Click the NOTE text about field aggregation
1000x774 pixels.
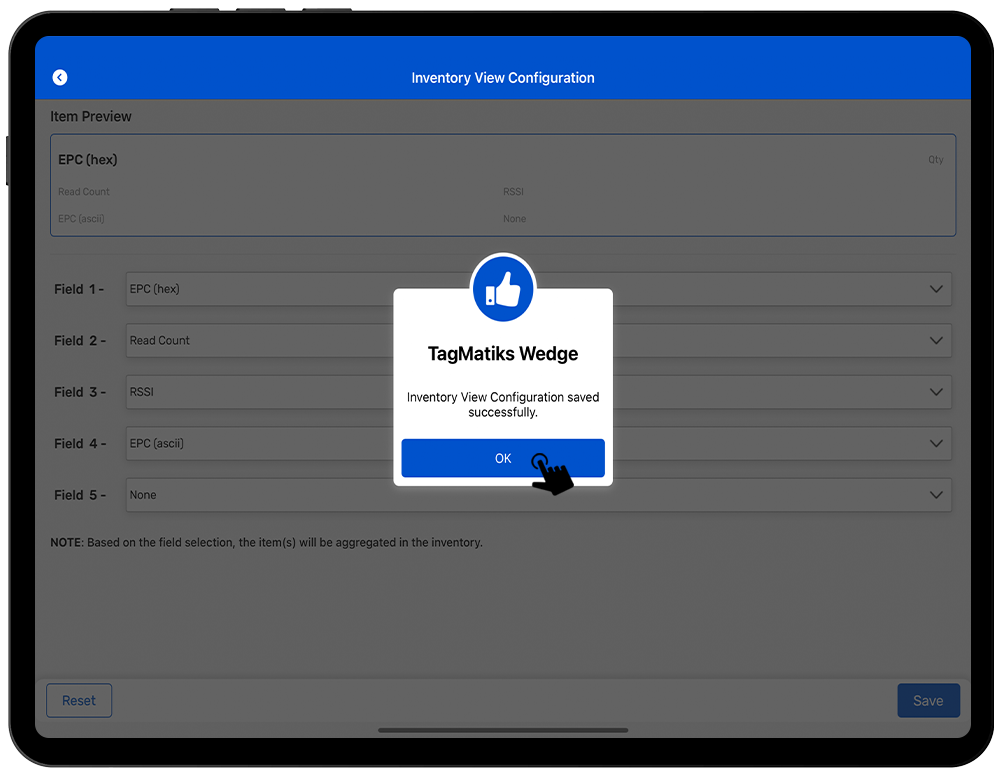pos(267,543)
